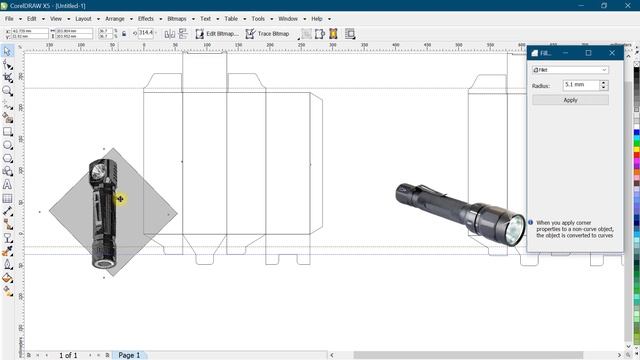Select the Connector tool
Viewport: 640px width, 360px height.
[7, 224]
